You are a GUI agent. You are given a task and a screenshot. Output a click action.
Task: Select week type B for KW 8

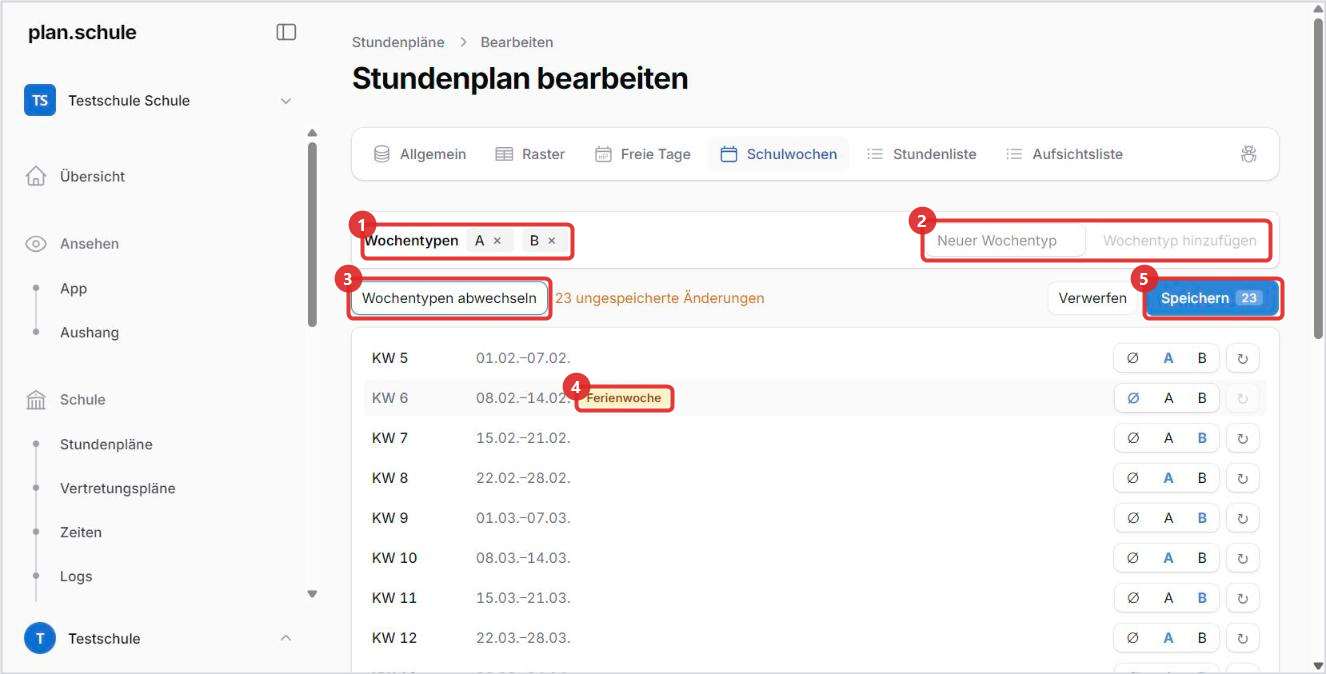[x=1202, y=478]
